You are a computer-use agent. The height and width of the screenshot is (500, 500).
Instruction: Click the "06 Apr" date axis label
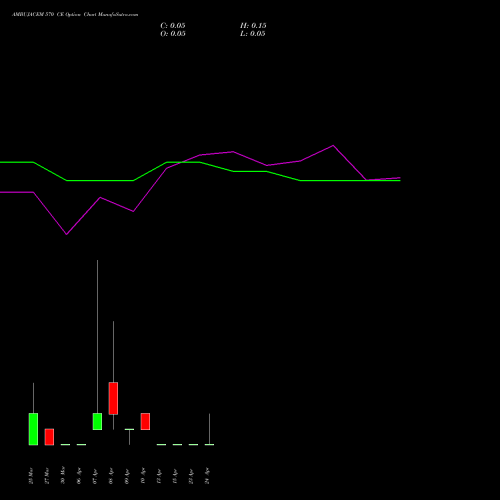79,476
